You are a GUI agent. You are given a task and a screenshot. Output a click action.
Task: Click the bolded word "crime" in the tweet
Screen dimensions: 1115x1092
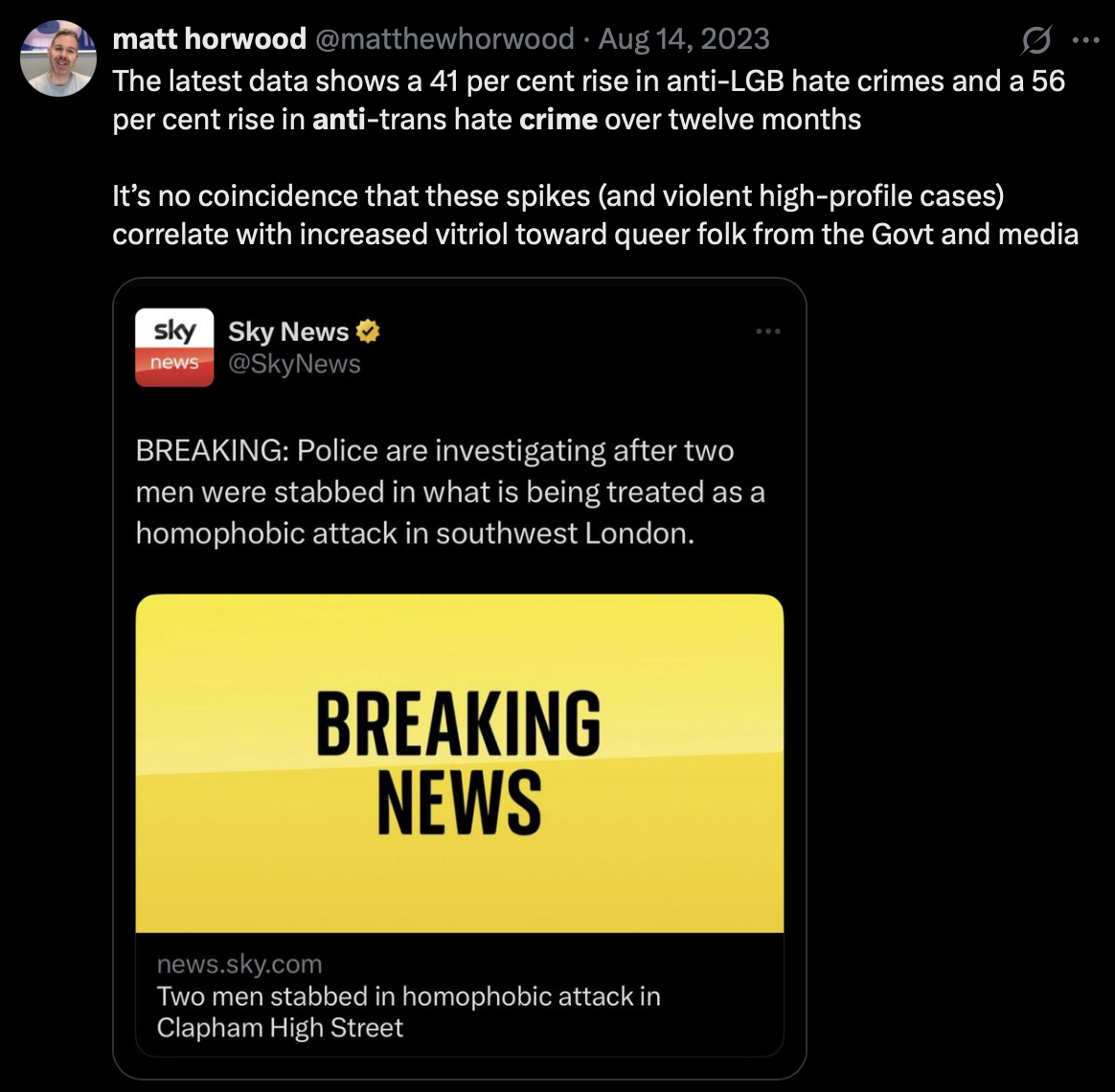coord(558,121)
